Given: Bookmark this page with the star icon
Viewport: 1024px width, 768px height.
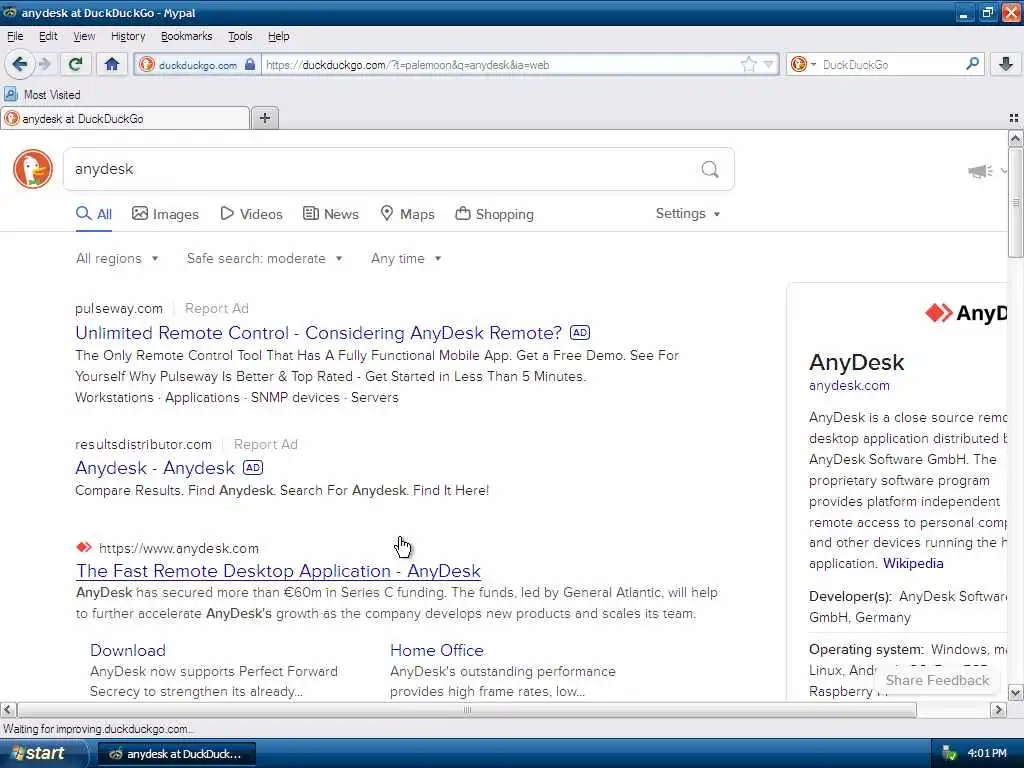Looking at the screenshot, I should coord(748,64).
